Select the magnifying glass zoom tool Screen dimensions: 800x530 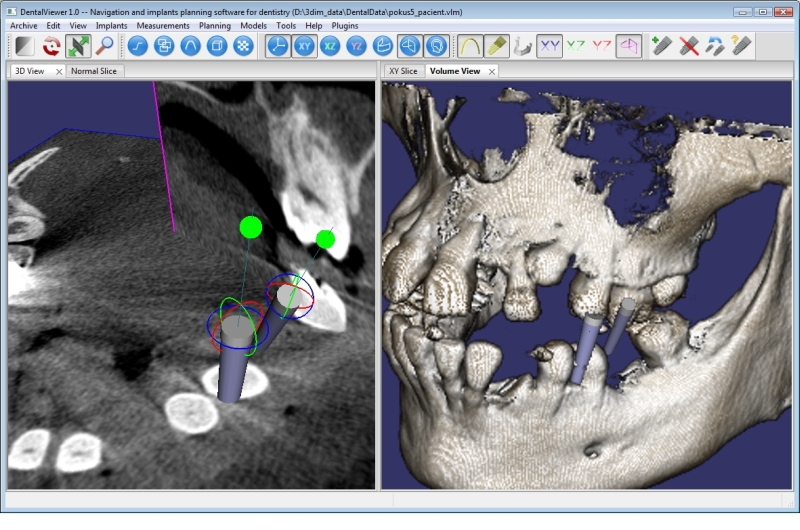click(105, 46)
